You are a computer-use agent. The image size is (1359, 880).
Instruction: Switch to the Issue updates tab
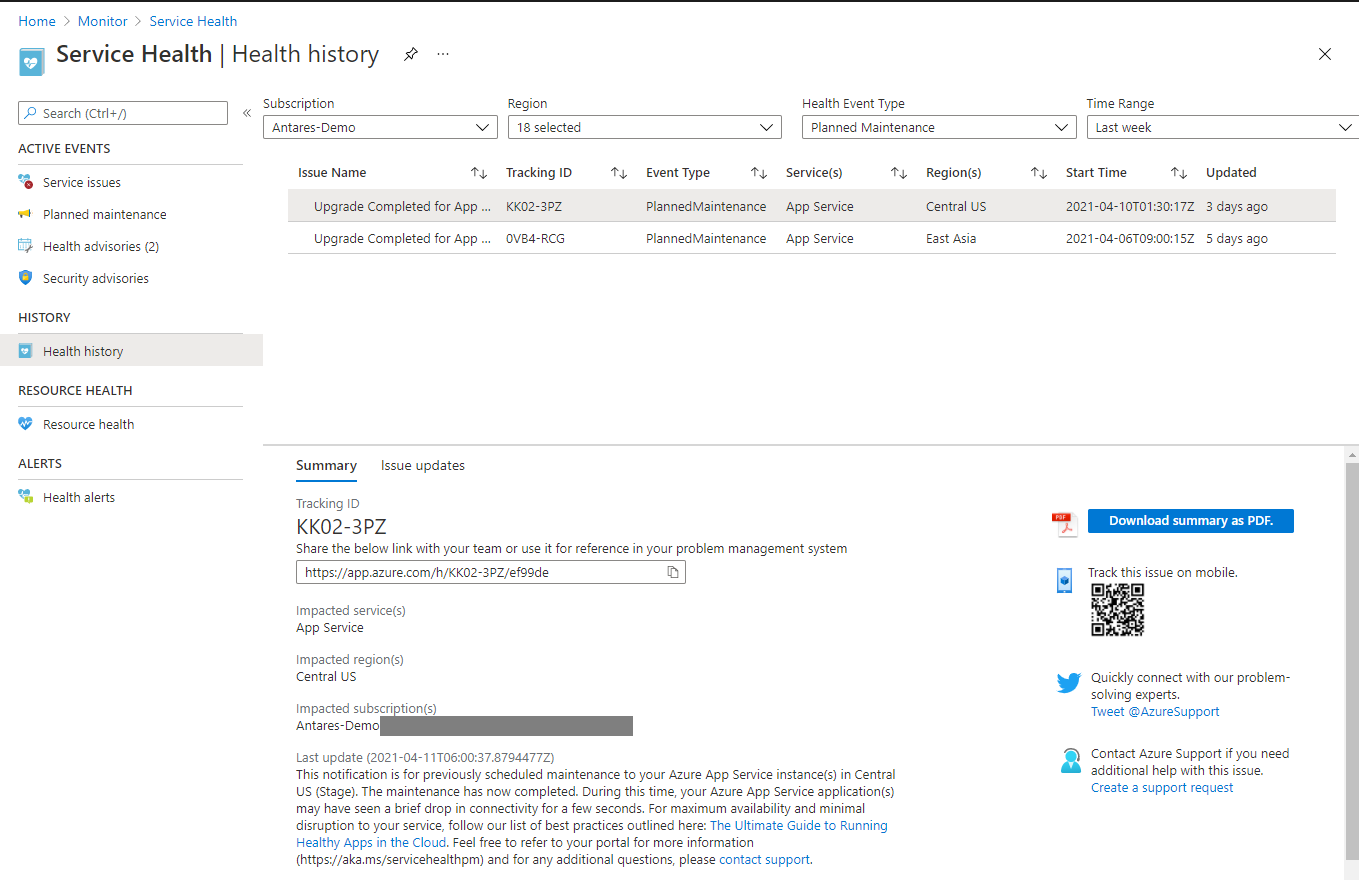click(x=422, y=465)
